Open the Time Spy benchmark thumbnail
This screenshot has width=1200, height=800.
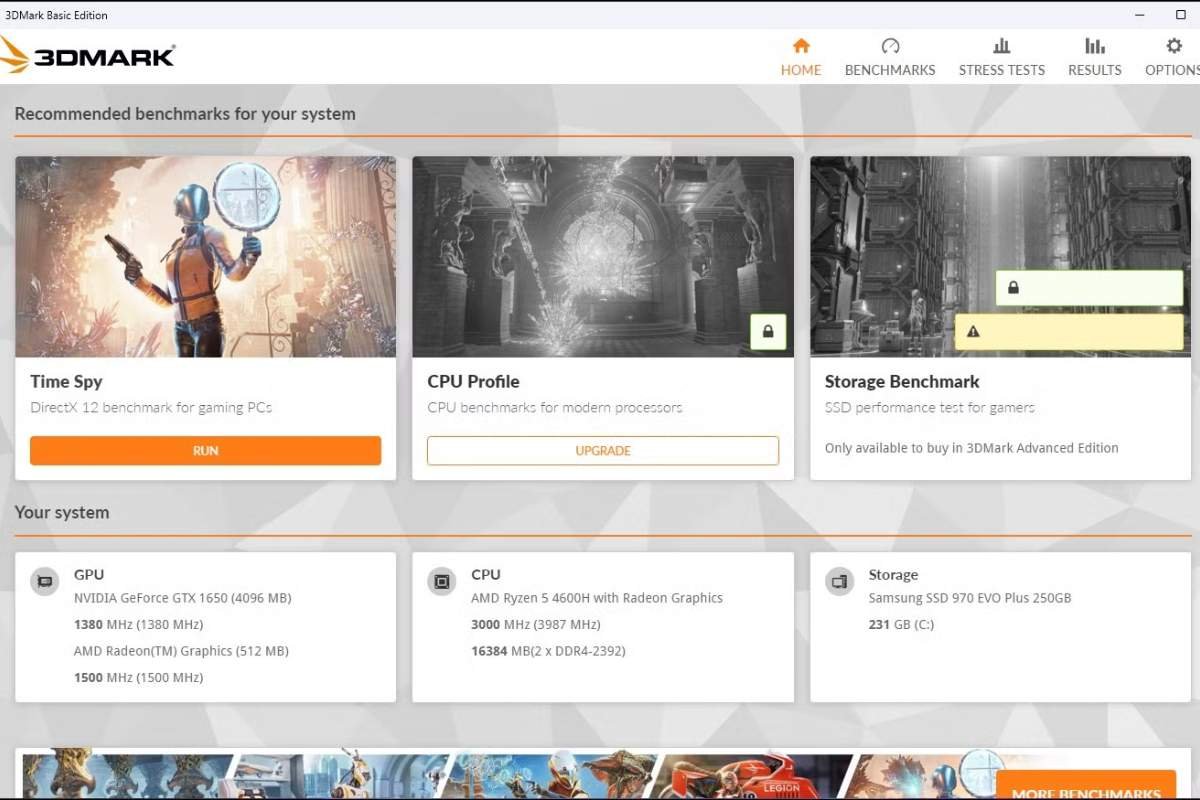pyautogui.click(x=205, y=256)
